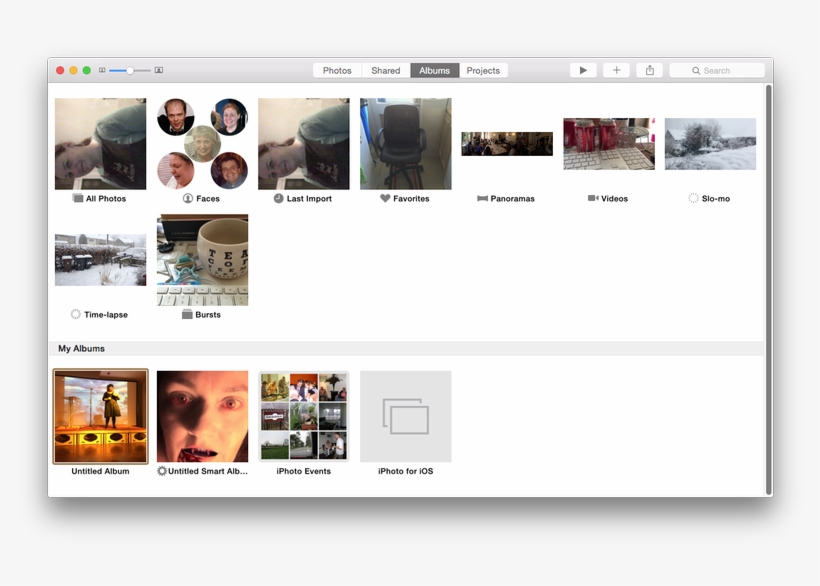
Task: Open the All Photos album
Action: point(100,143)
